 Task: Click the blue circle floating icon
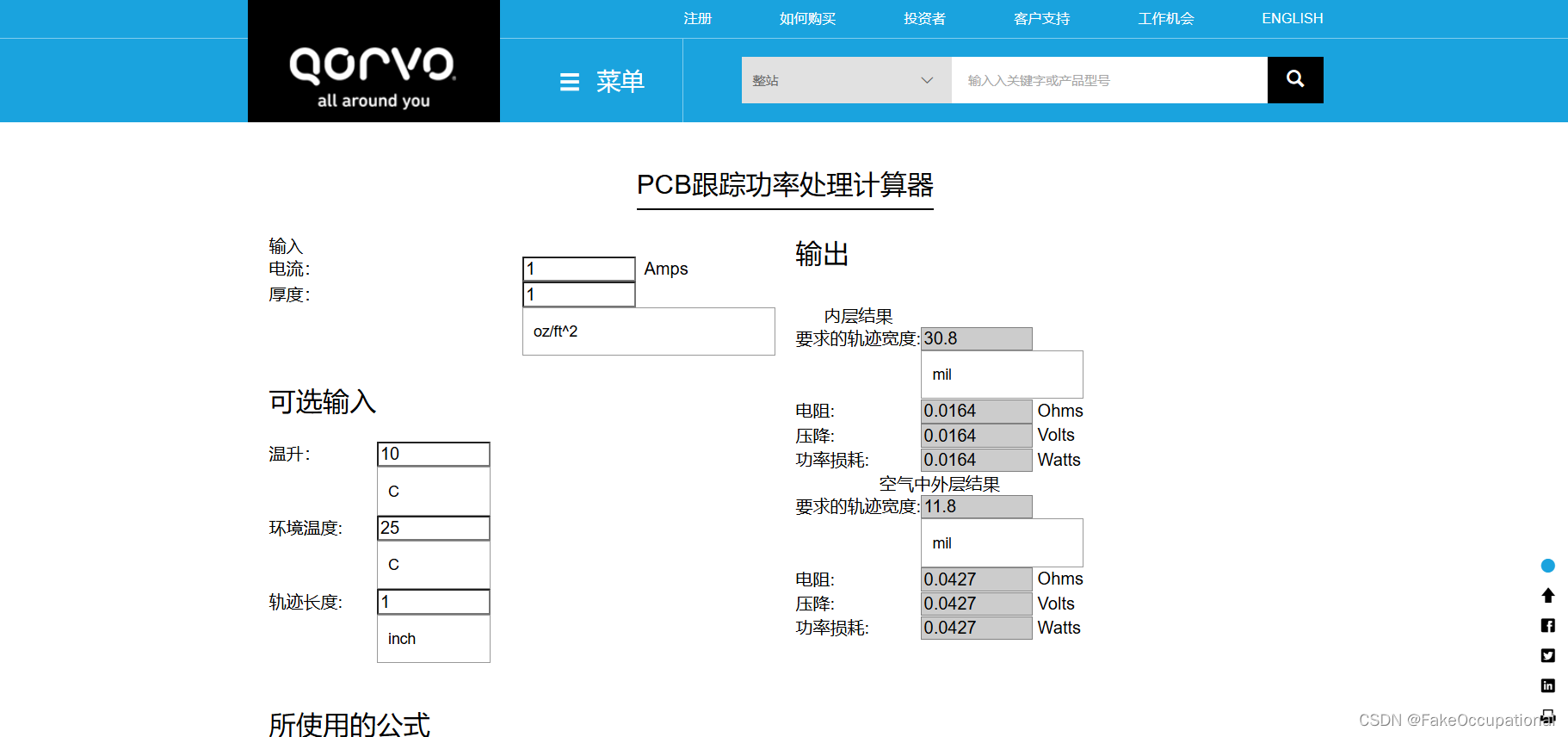1547,566
